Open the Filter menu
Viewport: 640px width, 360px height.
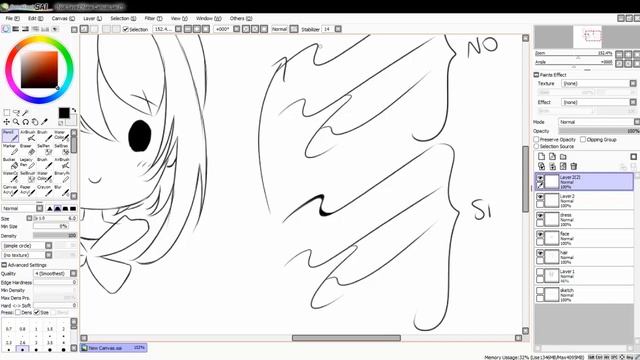(x=153, y=18)
